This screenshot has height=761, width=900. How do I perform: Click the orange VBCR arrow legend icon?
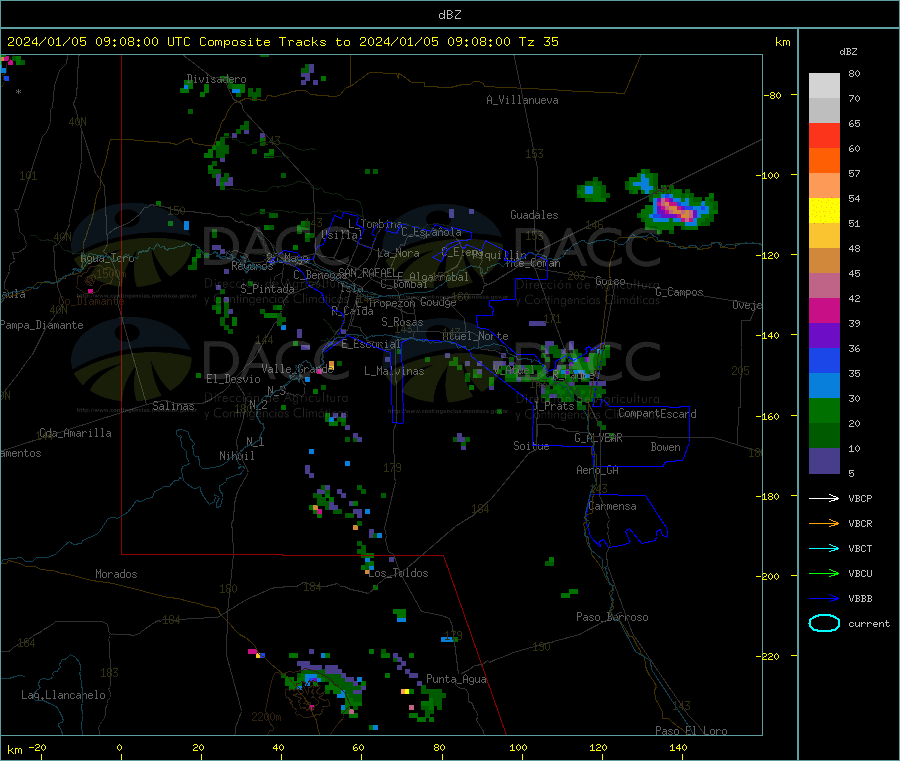[824, 523]
